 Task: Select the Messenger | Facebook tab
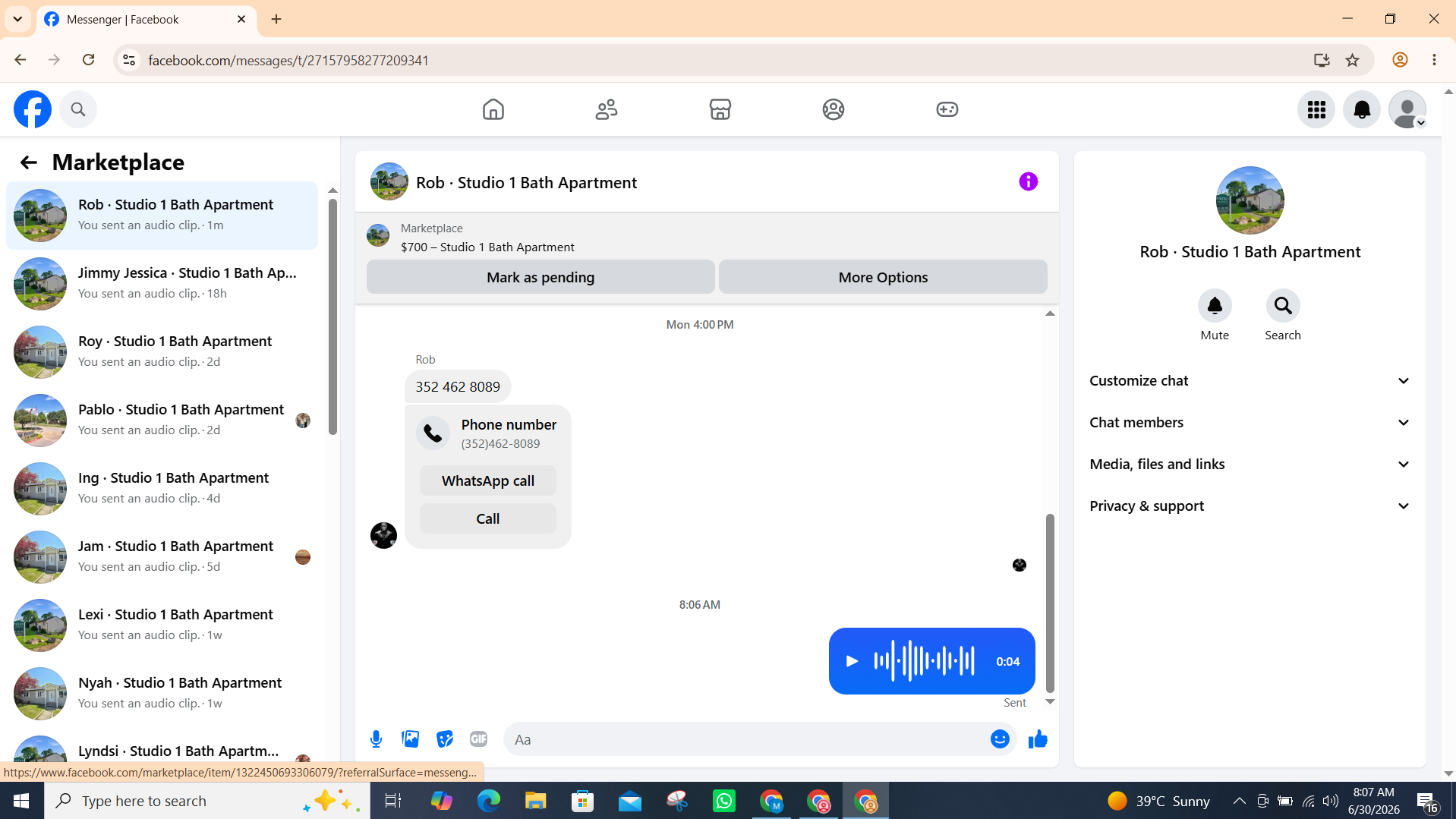[x=147, y=19]
